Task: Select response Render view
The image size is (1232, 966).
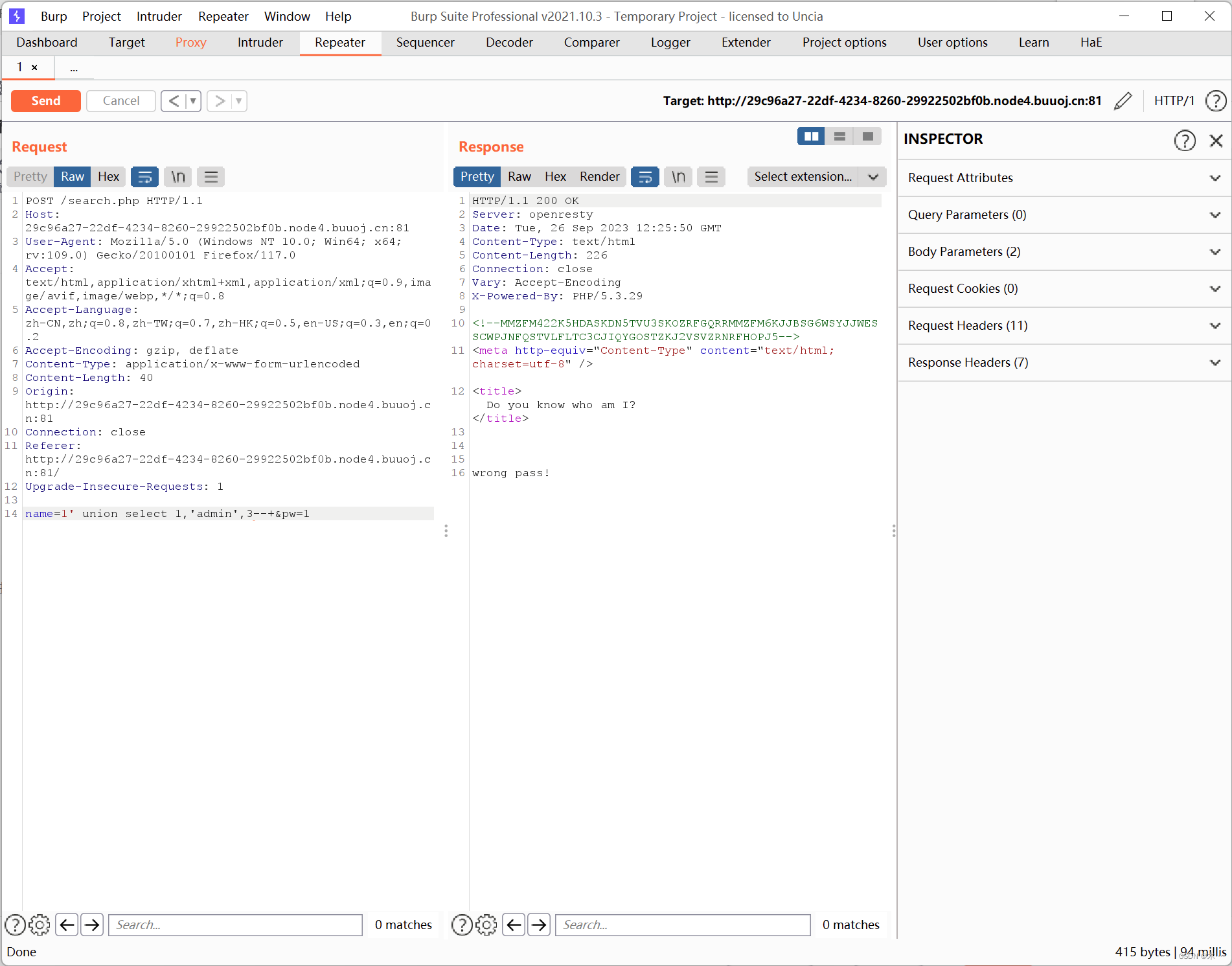Action: [600, 176]
